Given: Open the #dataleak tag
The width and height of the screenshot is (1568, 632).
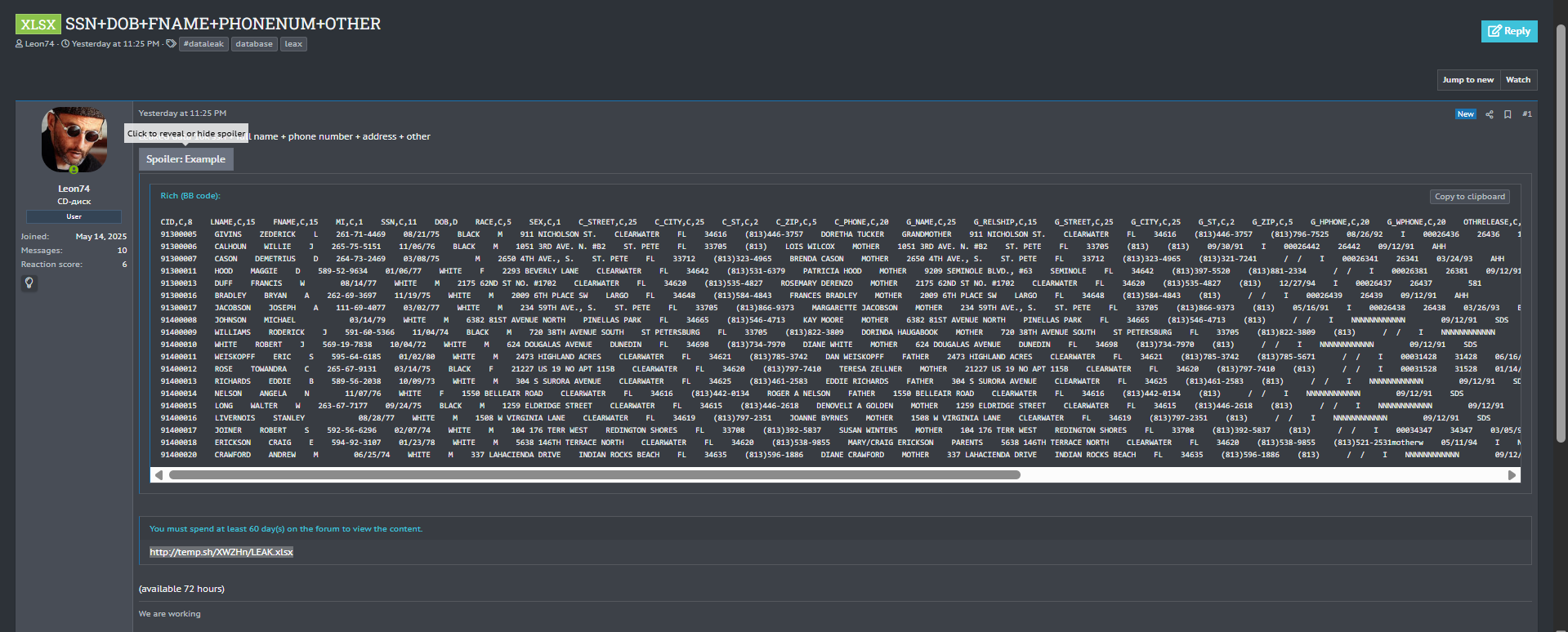Looking at the screenshot, I should [203, 44].
